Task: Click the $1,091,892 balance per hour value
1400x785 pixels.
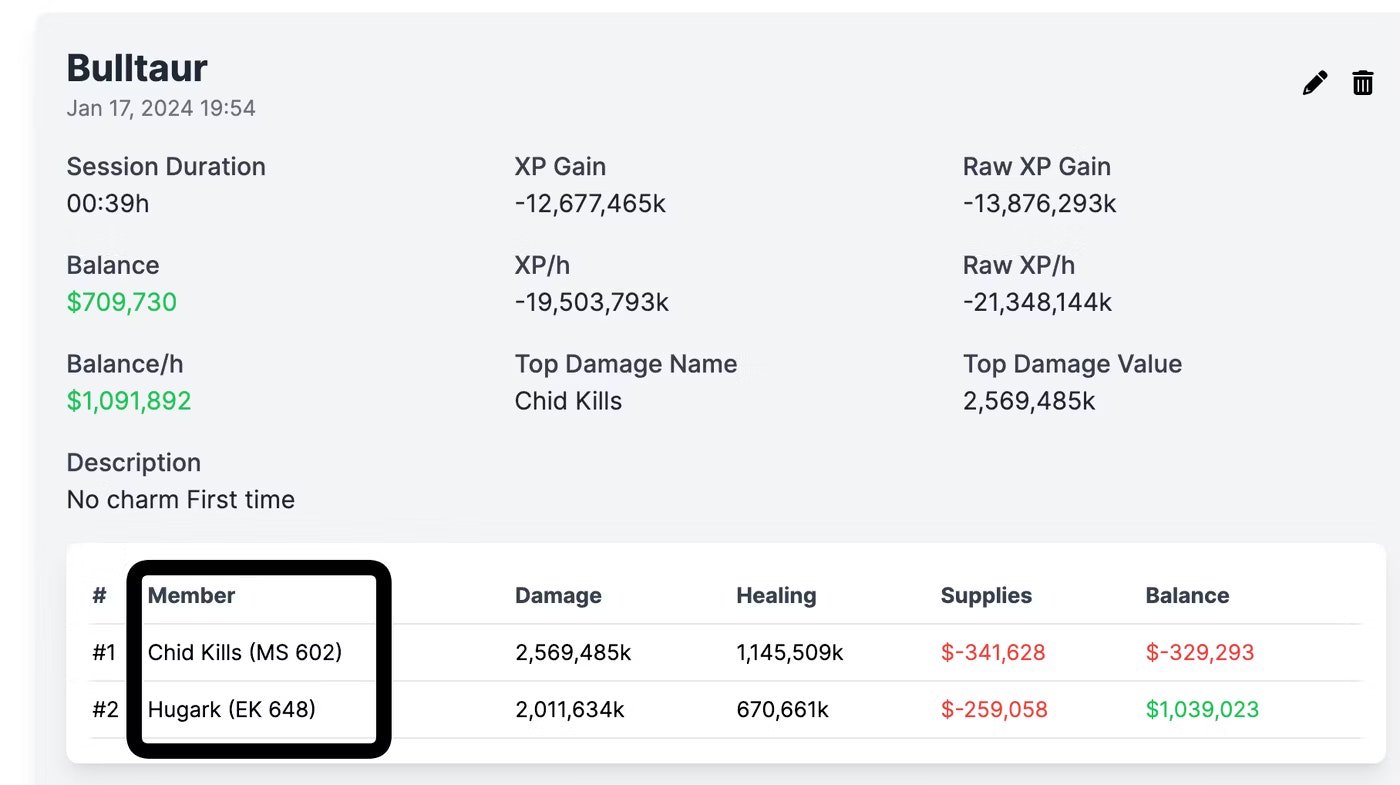Action: pos(129,401)
